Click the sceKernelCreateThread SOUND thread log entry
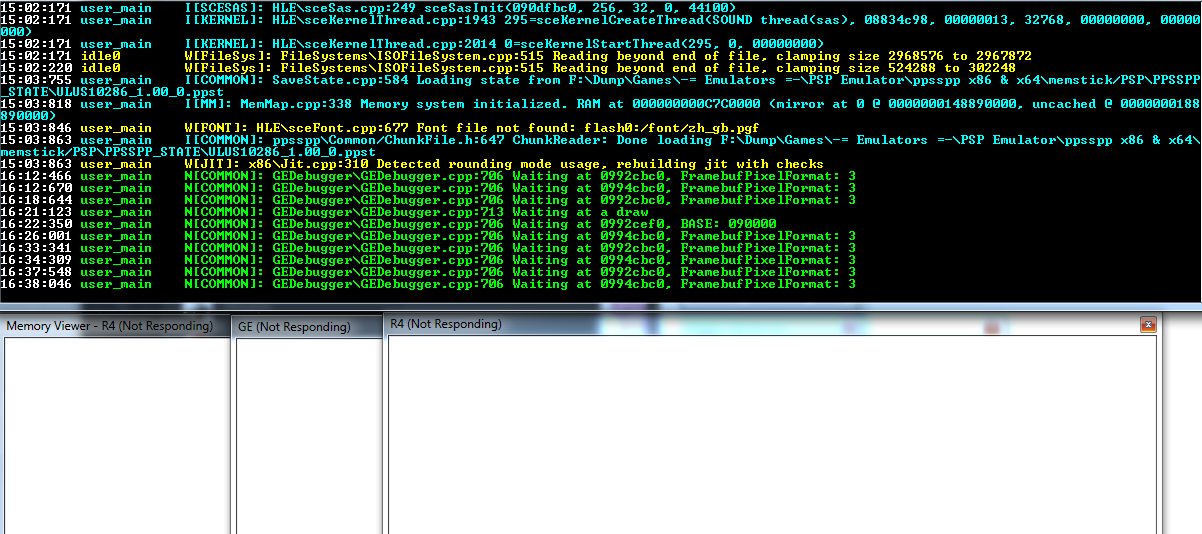 pos(600,20)
